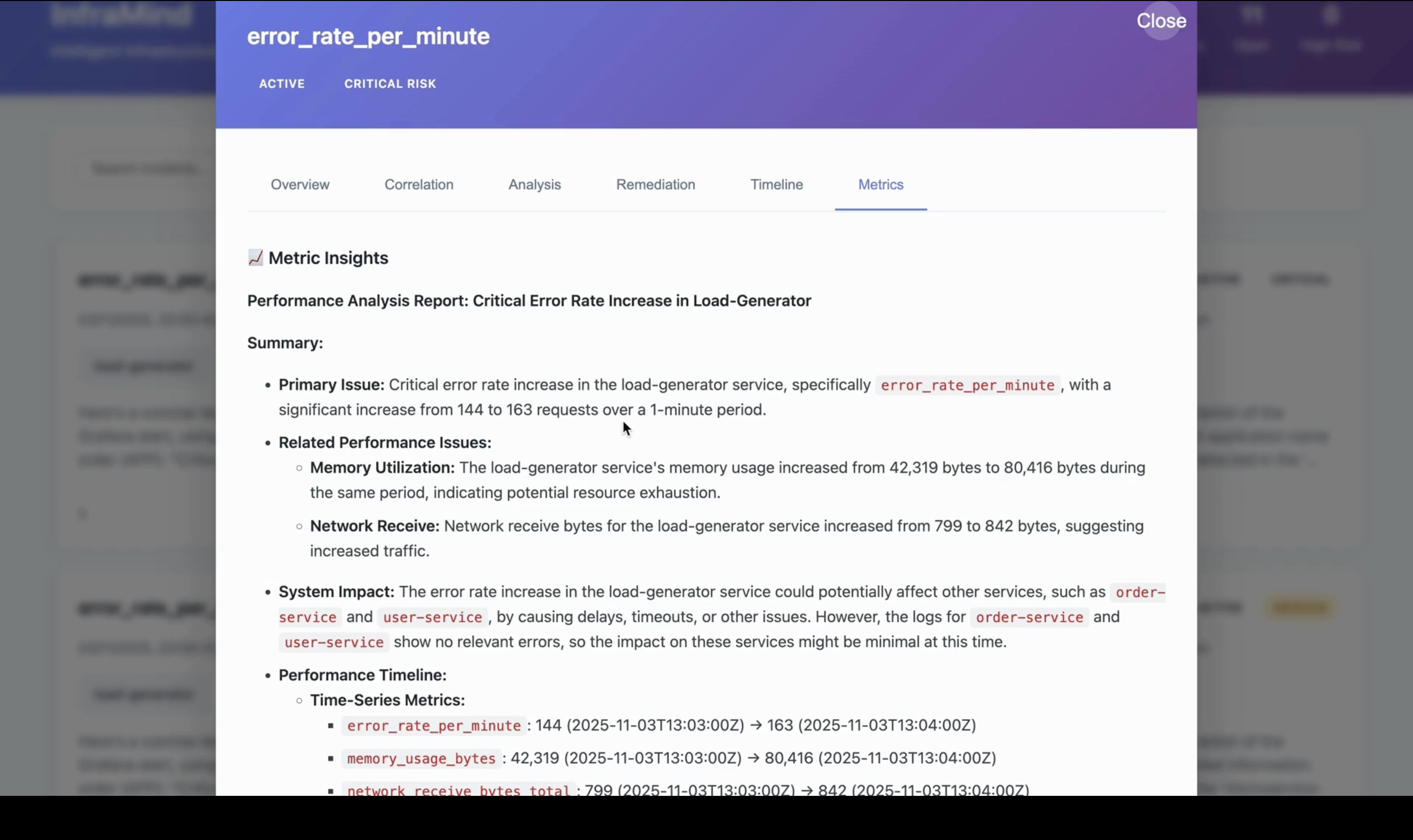Open the Remediation tab
Viewport: 1413px width, 840px height.
pos(655,184)
